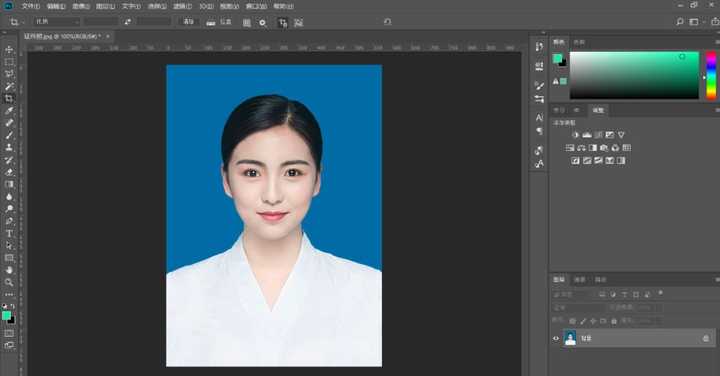Open the crop overlay grid options

point(247,22)
